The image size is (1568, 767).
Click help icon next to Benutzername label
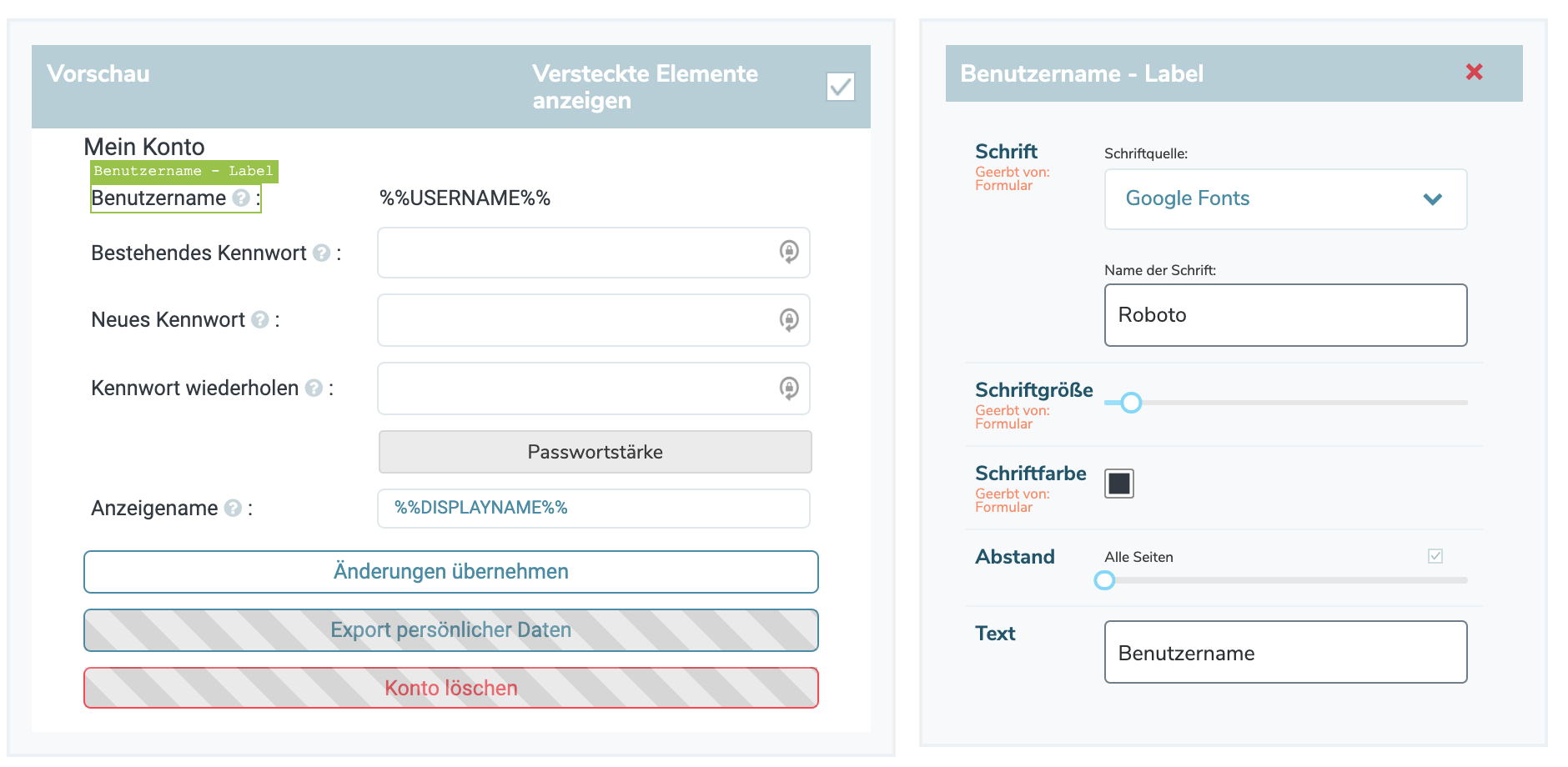(241, 198)
